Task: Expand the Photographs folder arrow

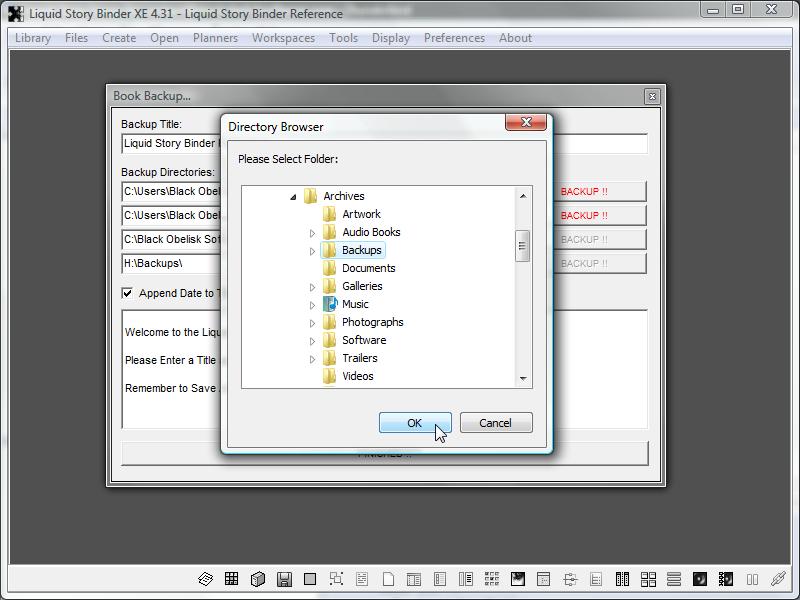Action: 312,323
